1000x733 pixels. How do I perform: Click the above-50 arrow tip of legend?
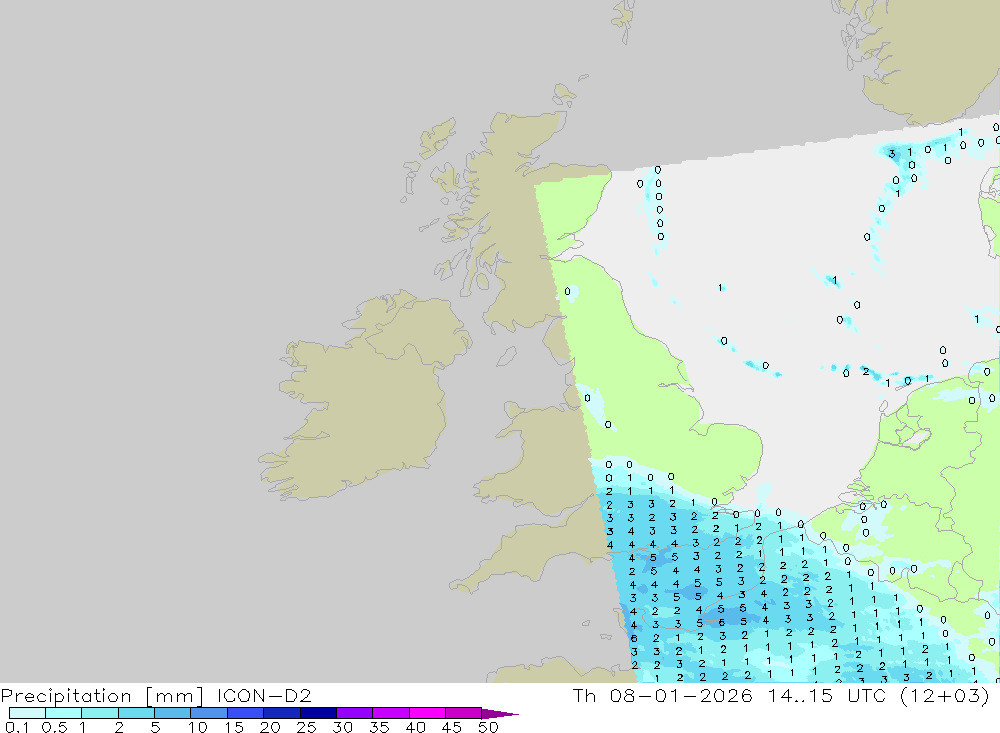499,714
